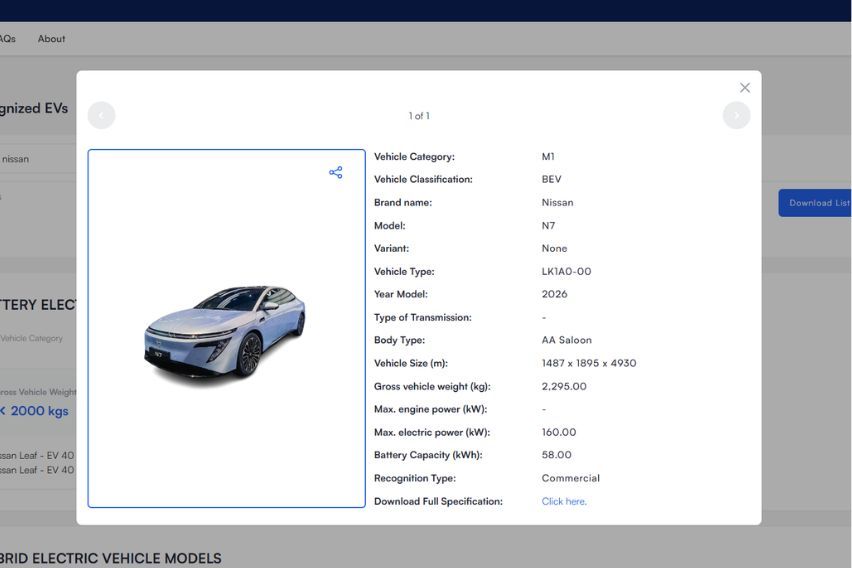
Task: Close the vehicle details popup
Action: pos(744,88)
